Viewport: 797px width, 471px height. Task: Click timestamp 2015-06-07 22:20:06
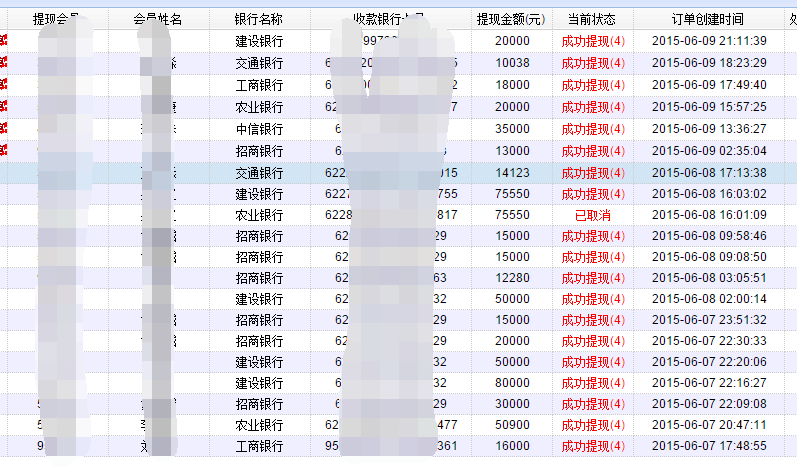(x=709, y=362)
